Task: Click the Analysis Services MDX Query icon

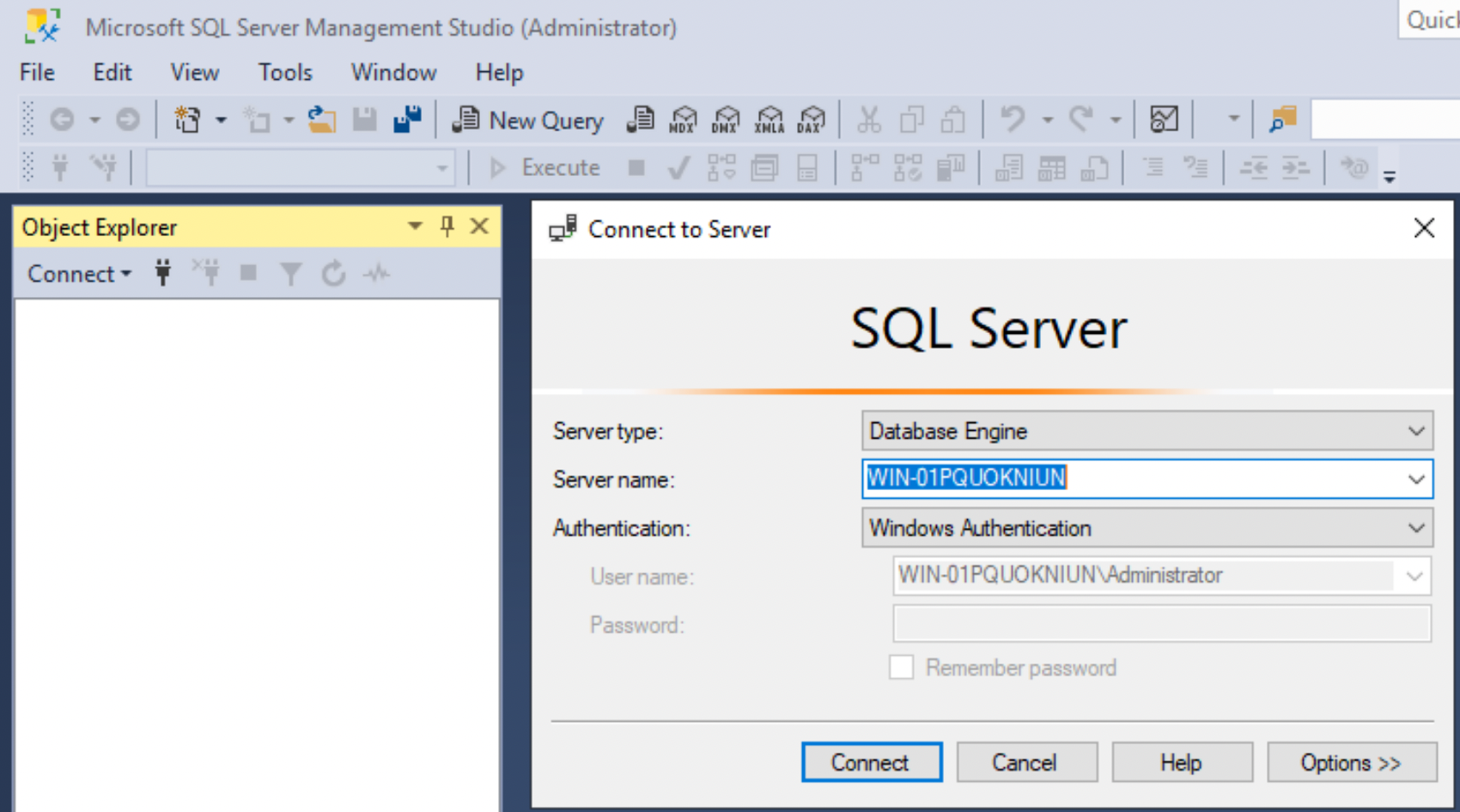Action: pyautogui.click(x=684, y=120)
